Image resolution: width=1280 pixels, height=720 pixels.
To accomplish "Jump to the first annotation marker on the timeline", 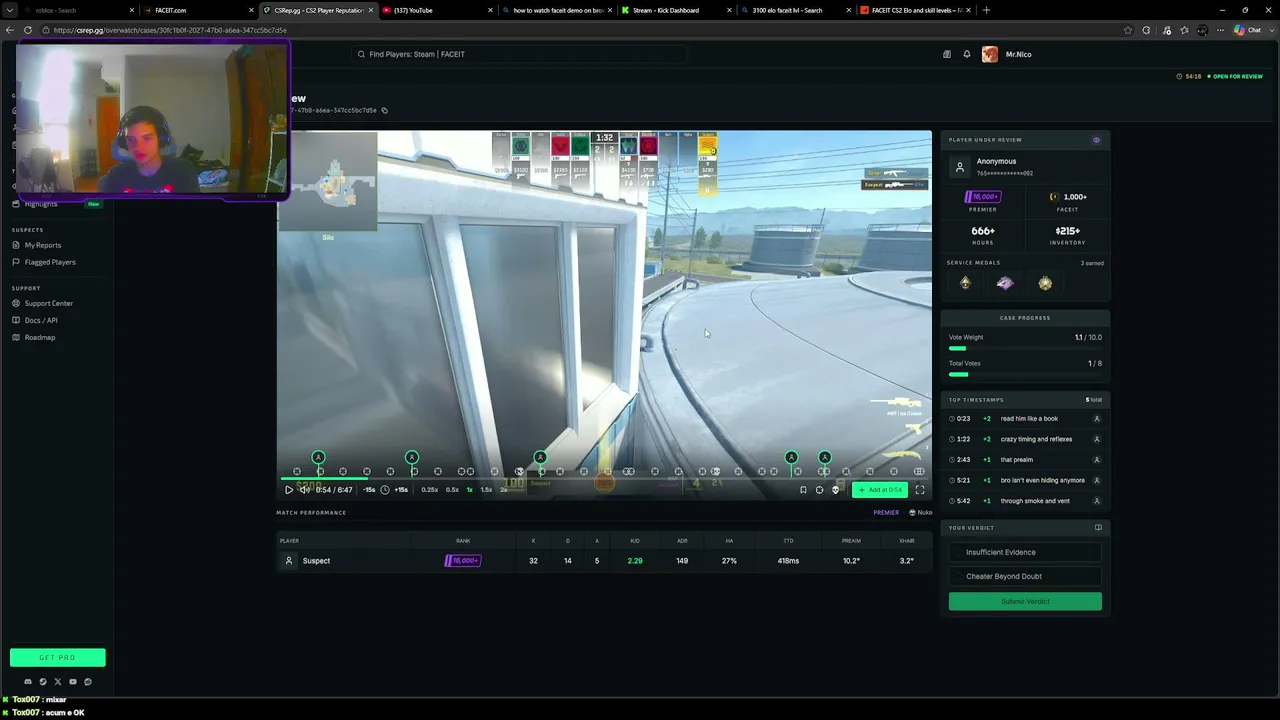I will pos(318,457).
